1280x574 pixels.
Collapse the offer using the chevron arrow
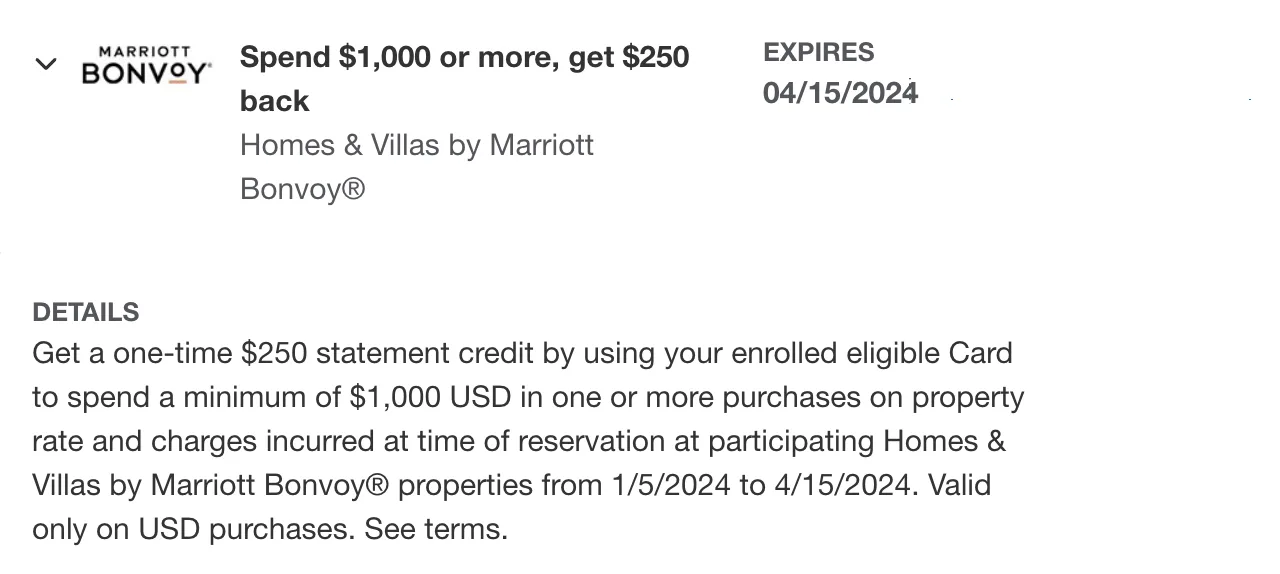point(46,65)
